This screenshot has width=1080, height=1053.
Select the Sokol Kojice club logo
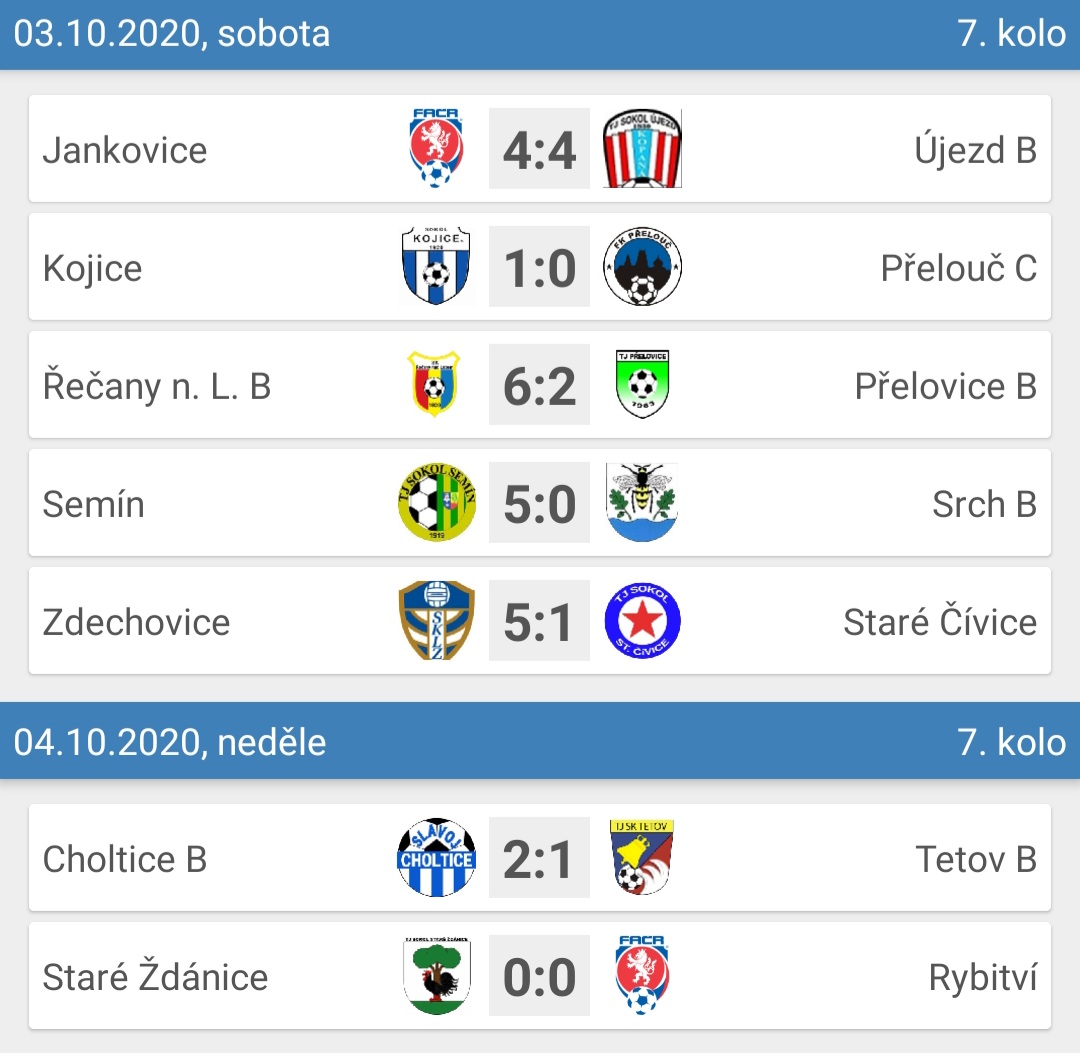(436, 266)
